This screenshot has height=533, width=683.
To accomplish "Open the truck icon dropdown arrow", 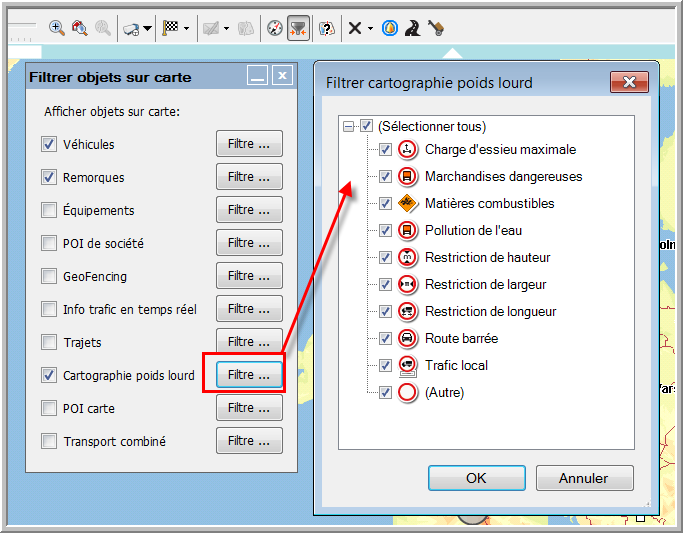I will 148,29.
